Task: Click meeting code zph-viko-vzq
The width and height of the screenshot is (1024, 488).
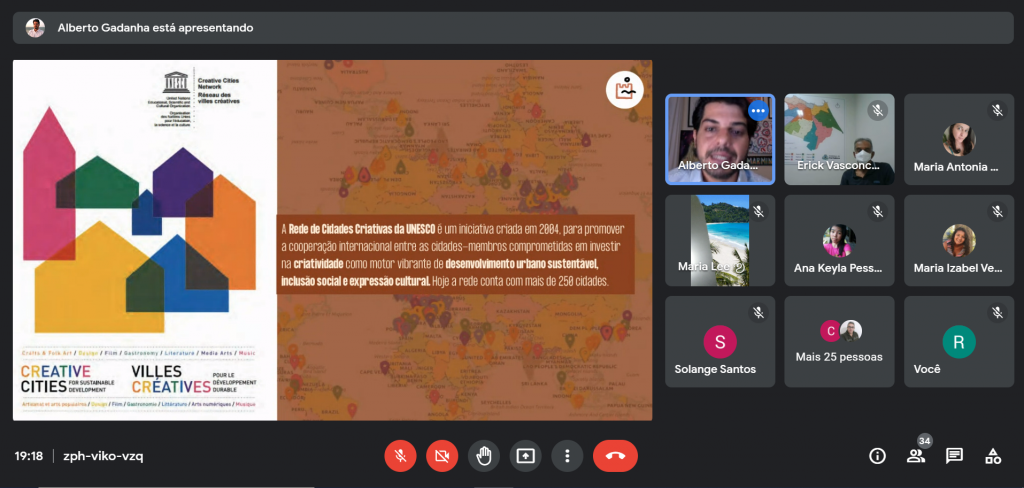Action: (104, 456)
